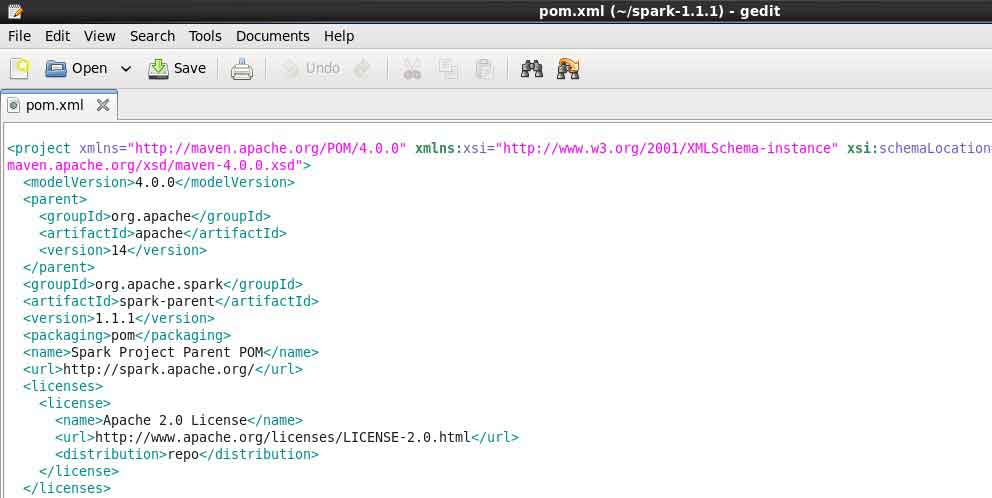Click the opening <license> tag

coord(75,403)
